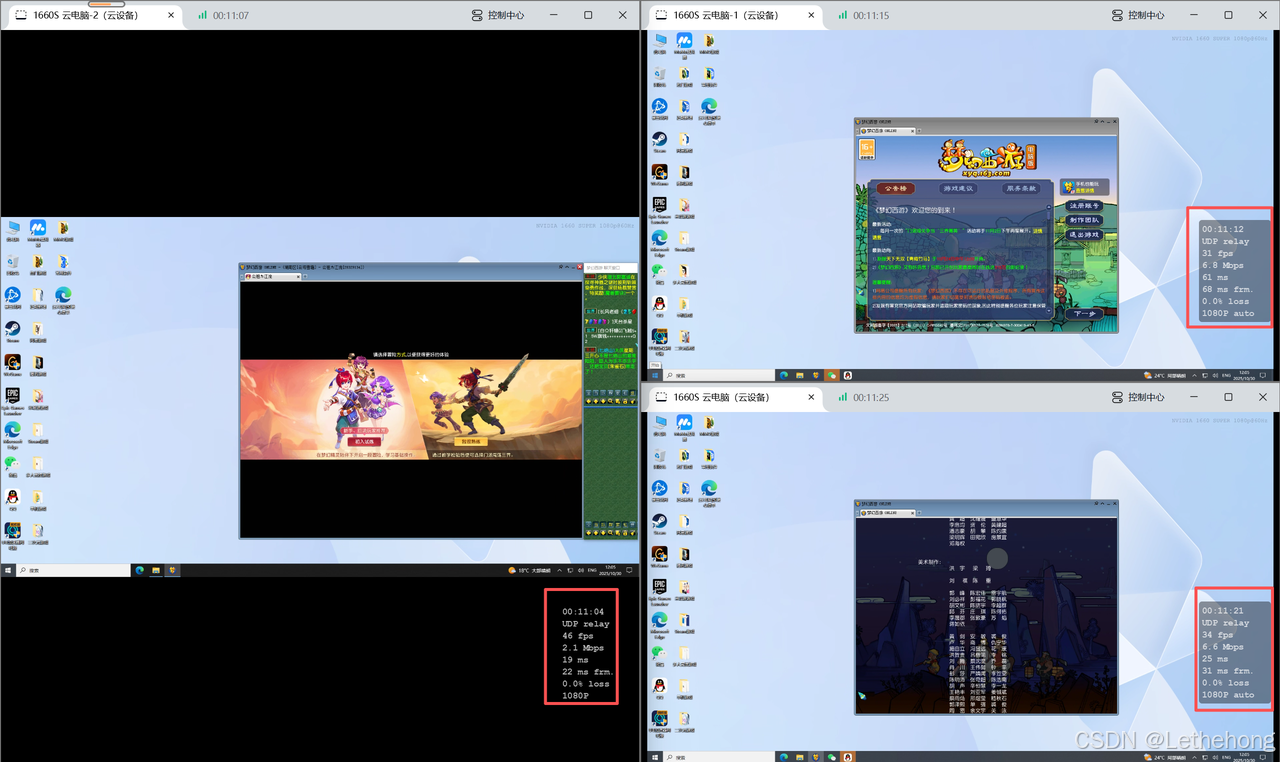Click WeChat icon in 云电脑-1 taskbar
The width and height of the screenshot is (1280, 762).
tap(831, 375)
